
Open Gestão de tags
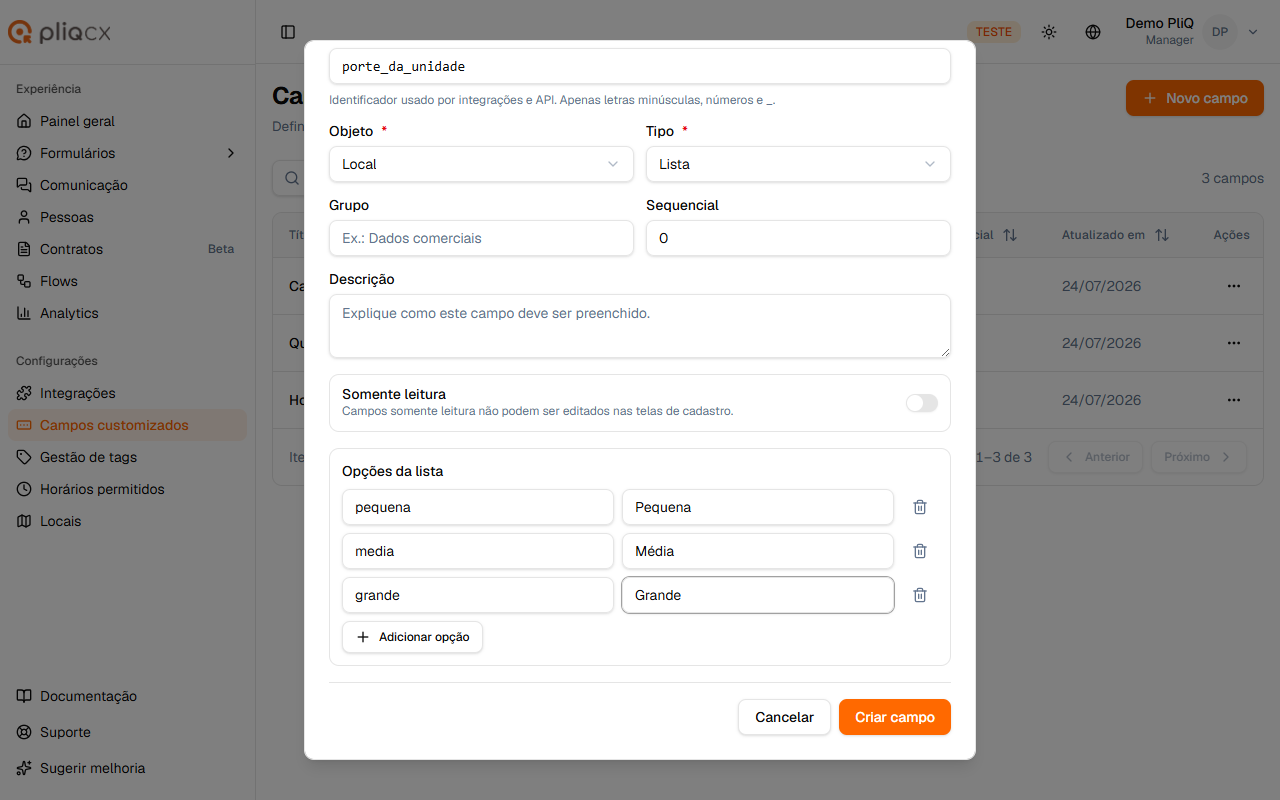127,457
